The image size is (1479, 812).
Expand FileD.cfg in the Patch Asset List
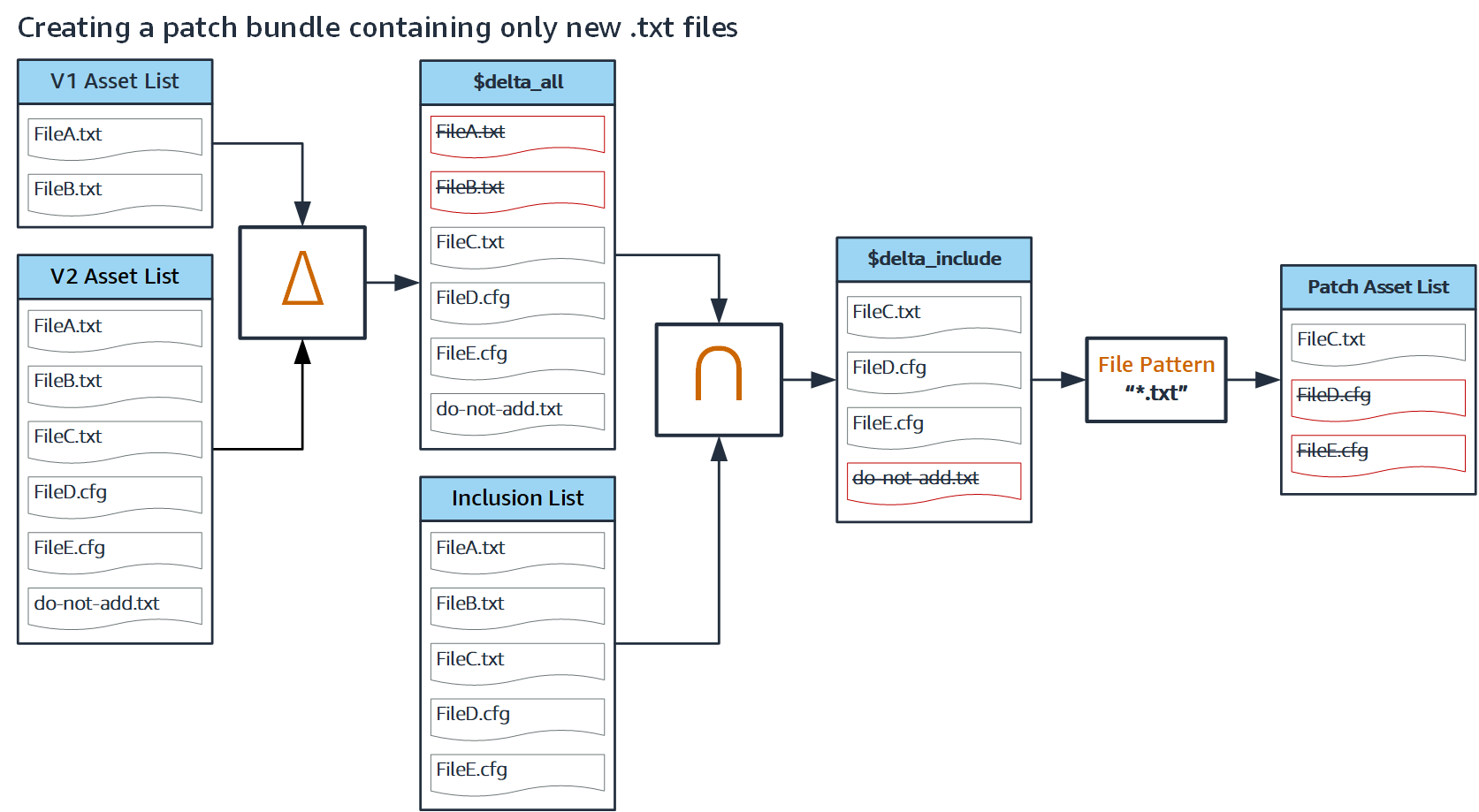[1377, 397]
